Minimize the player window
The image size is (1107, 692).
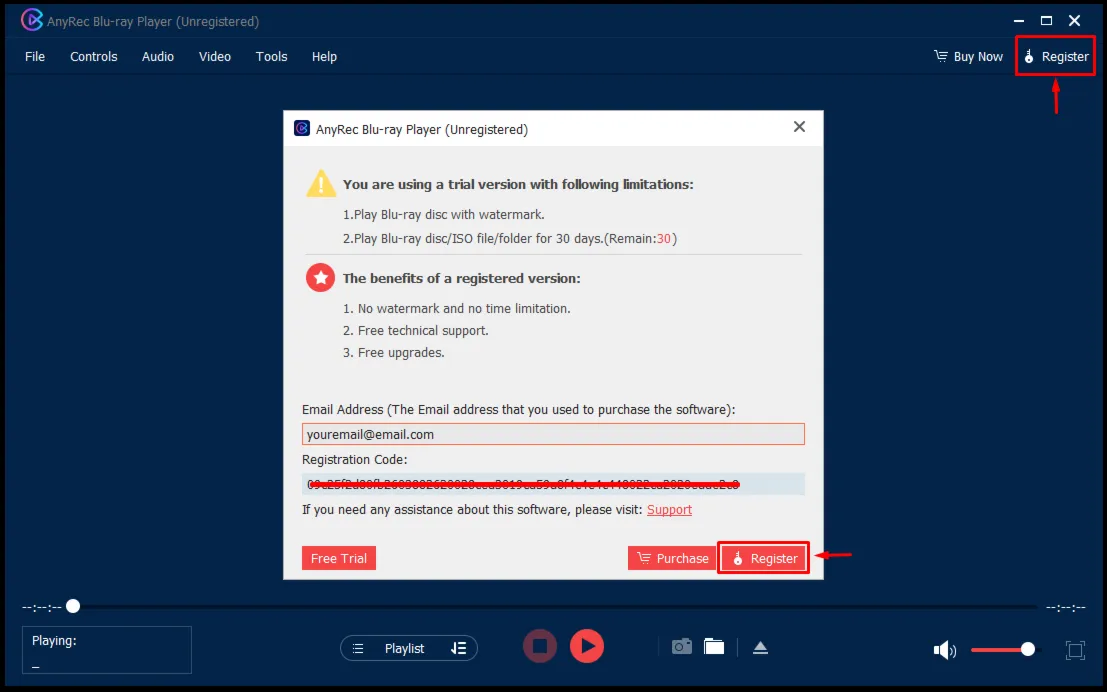click(x=1019, y=20)
